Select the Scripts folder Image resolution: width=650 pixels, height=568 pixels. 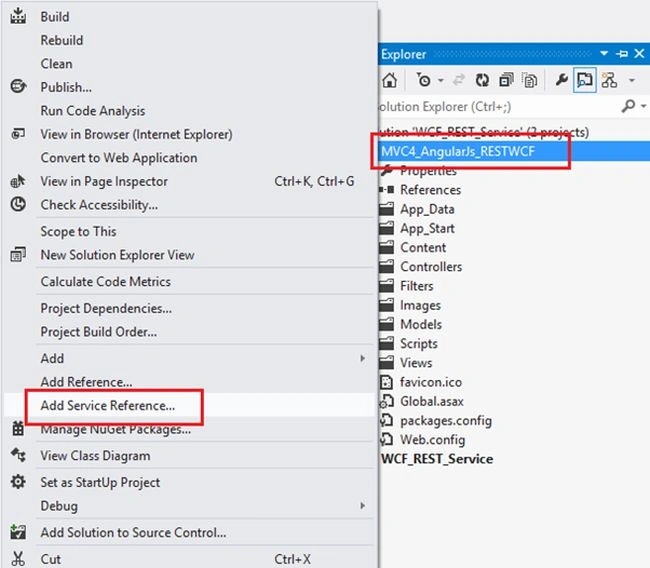pos(419,344)
